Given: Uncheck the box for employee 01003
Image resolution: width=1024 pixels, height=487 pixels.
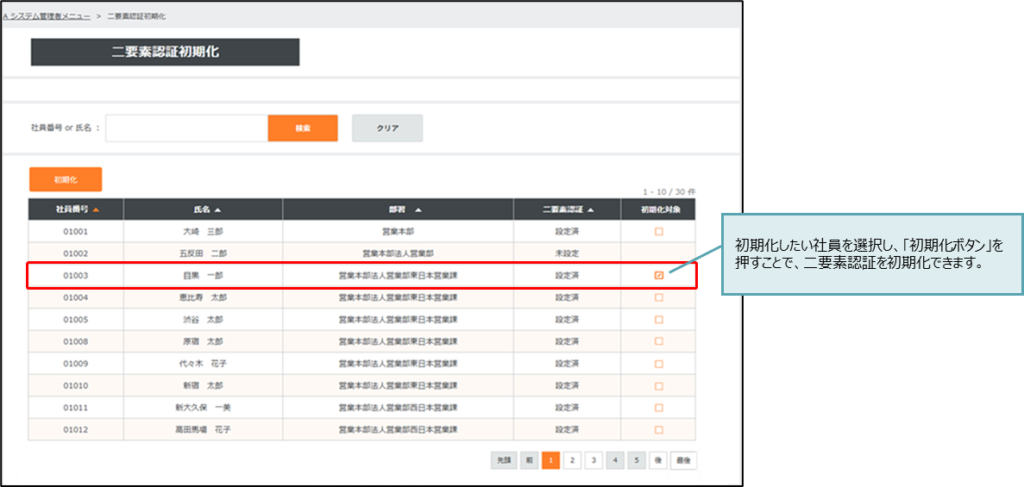Looking at the screenshot, I should [659, 275].
